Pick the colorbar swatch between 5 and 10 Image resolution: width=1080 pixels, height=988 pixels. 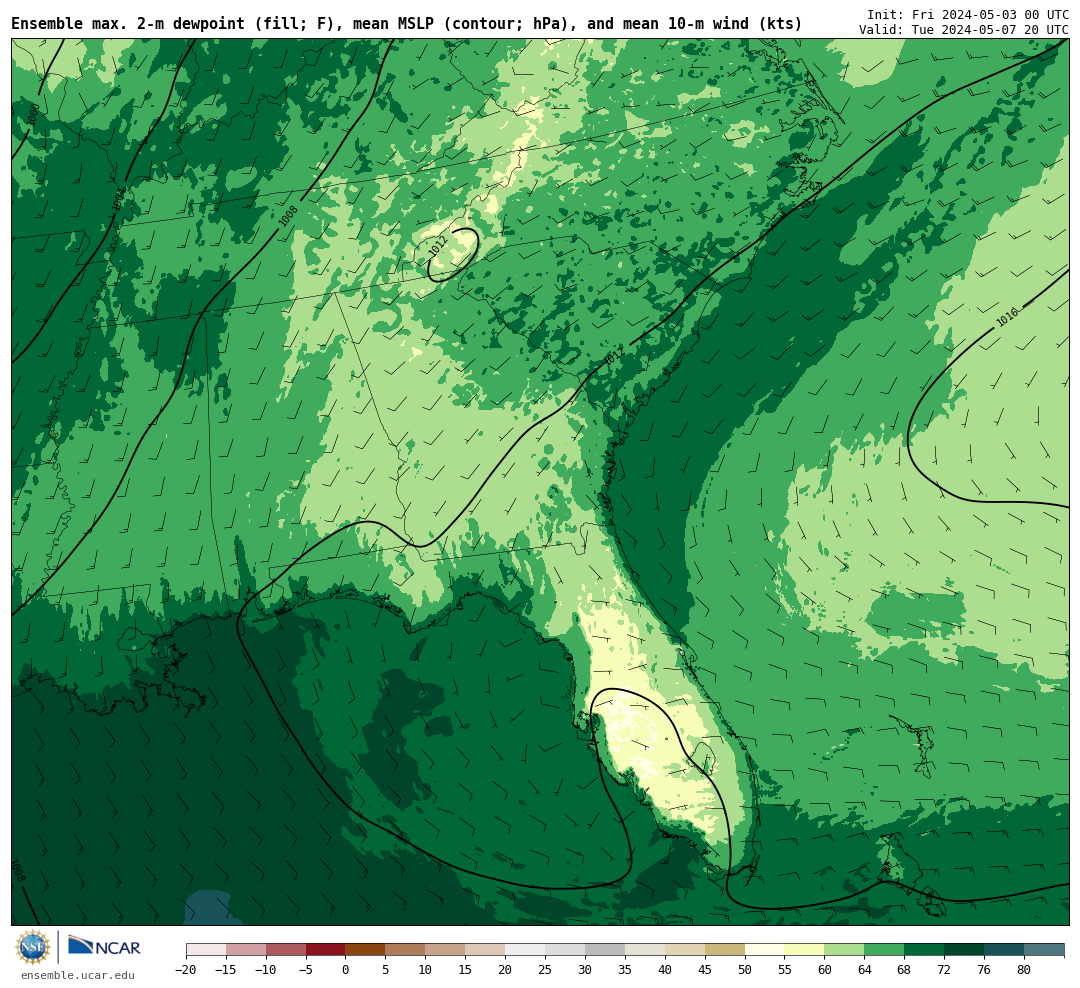[406, 950]
